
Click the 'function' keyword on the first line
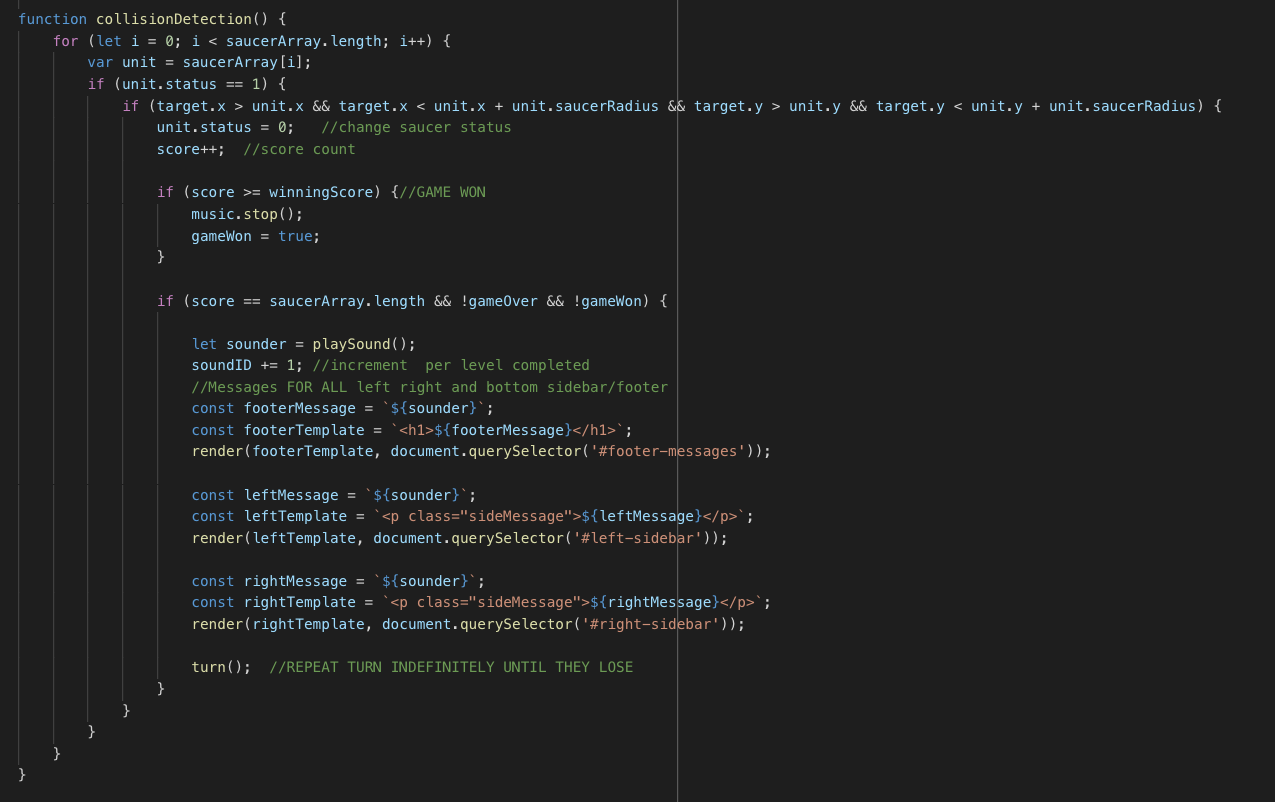52,19
